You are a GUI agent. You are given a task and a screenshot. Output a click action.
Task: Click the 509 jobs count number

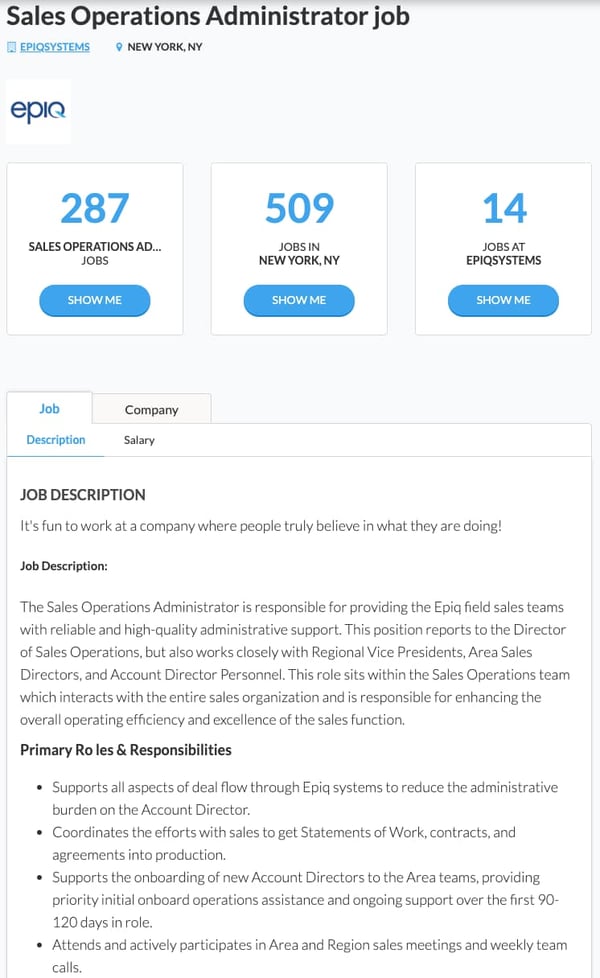click(299, 208)
